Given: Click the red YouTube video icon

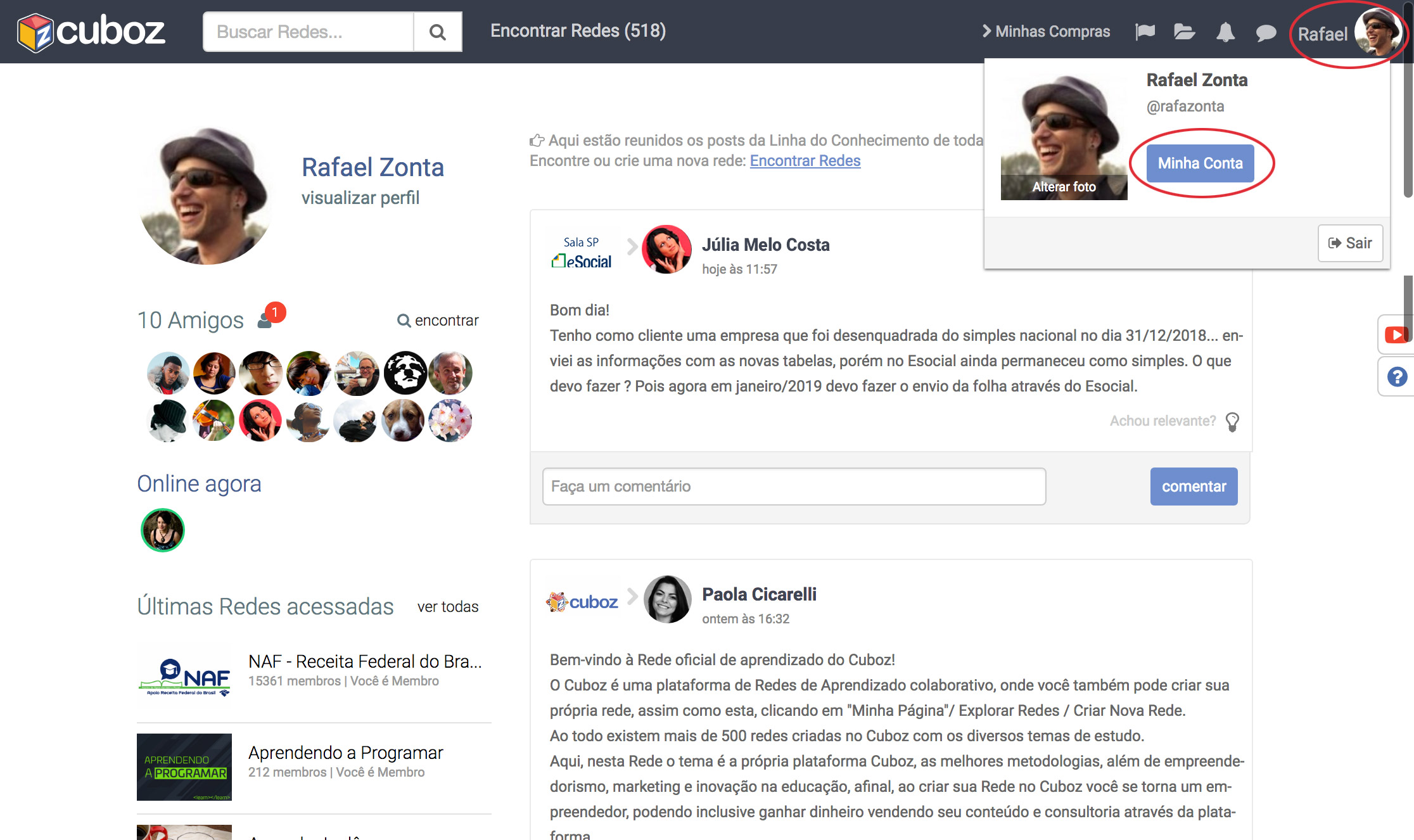Looking at the screenshot, I should [1396, 334].
